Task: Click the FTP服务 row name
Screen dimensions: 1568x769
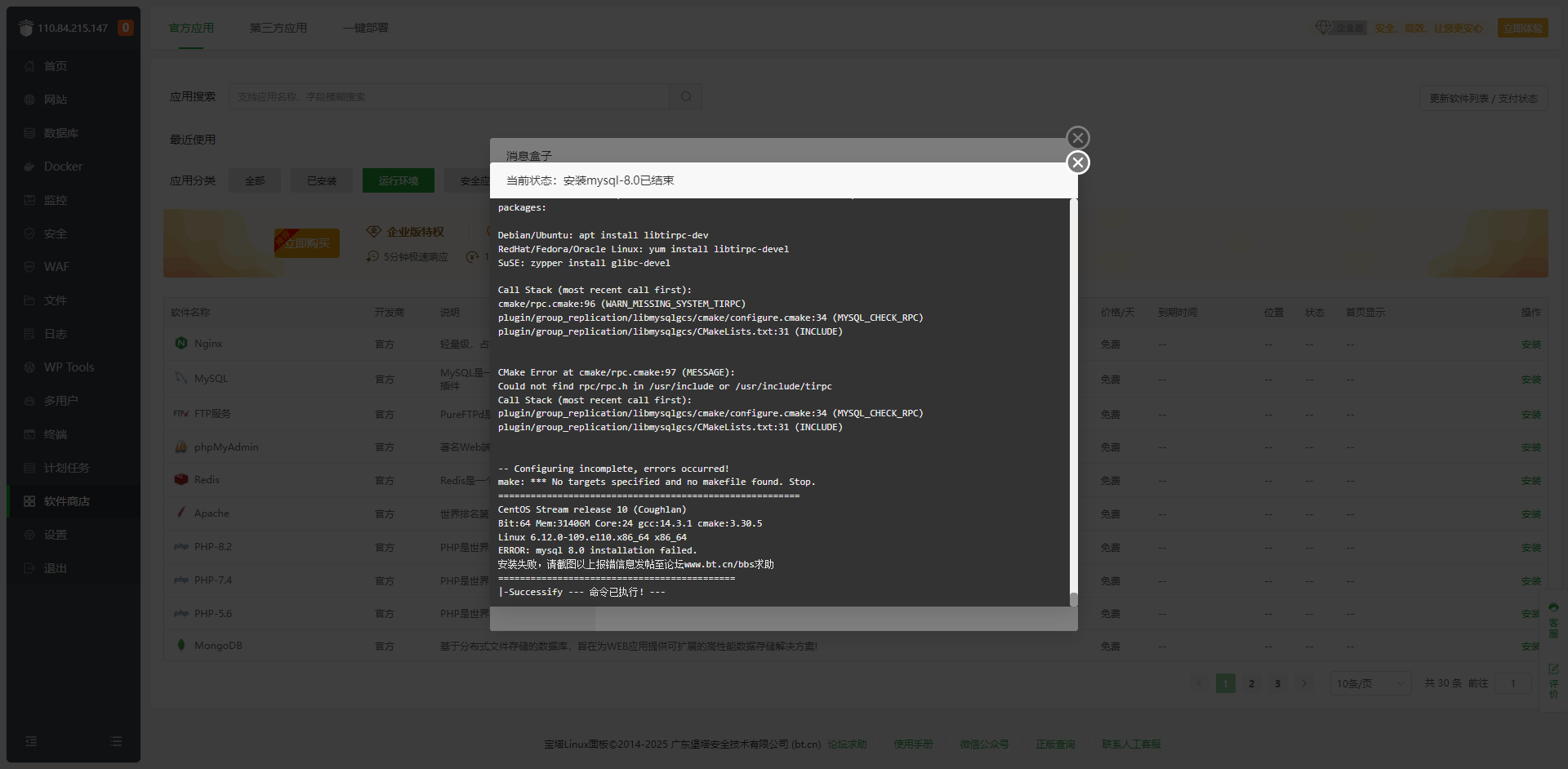Action: pyautogui.click(x=212, y=414)
